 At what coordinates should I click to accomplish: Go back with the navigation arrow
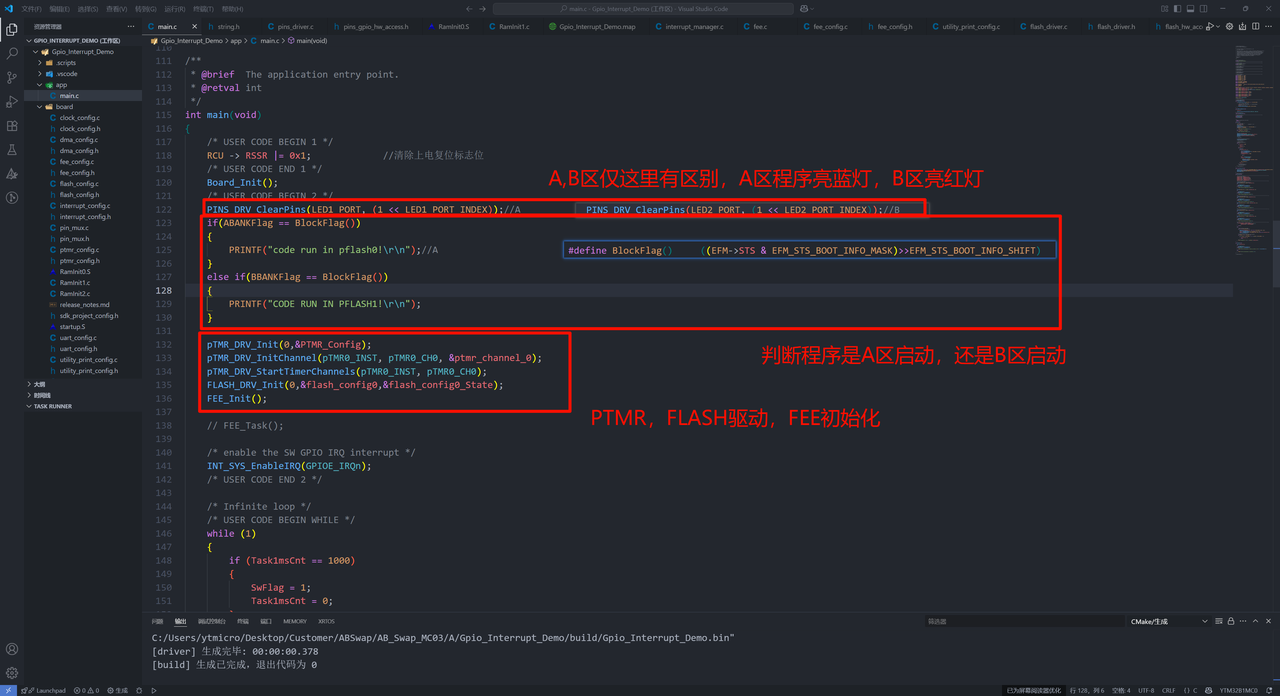coord(469,9)
